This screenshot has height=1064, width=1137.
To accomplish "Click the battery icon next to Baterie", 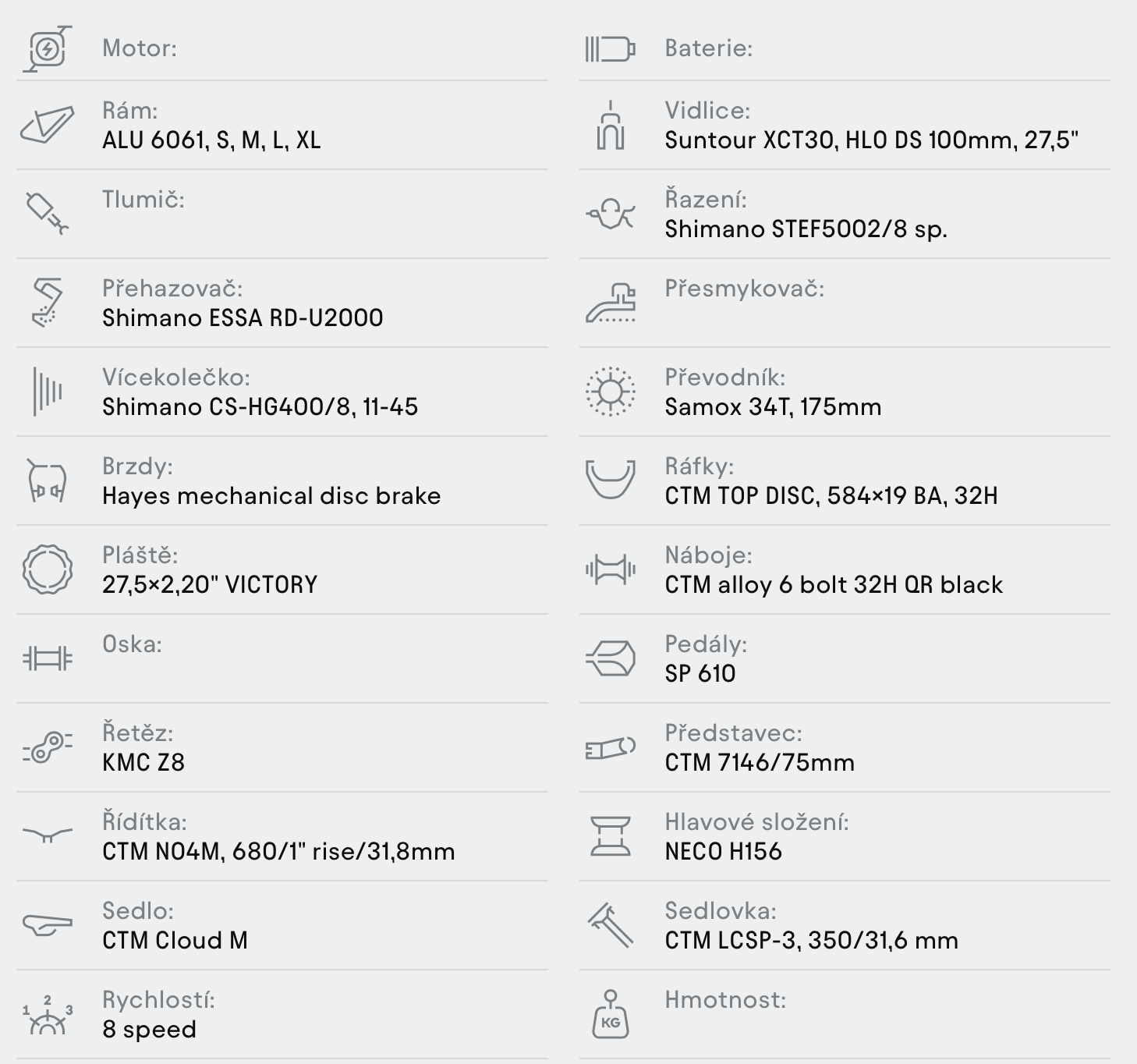I will [610, 48].
